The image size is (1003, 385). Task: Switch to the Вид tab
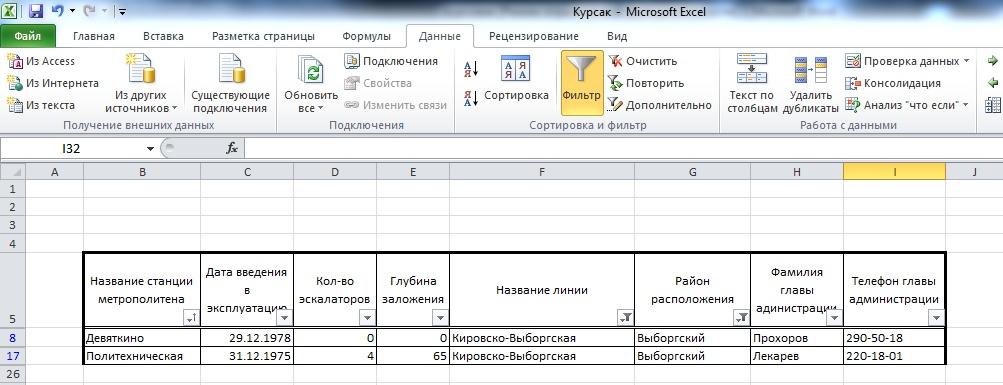[617, 36]
